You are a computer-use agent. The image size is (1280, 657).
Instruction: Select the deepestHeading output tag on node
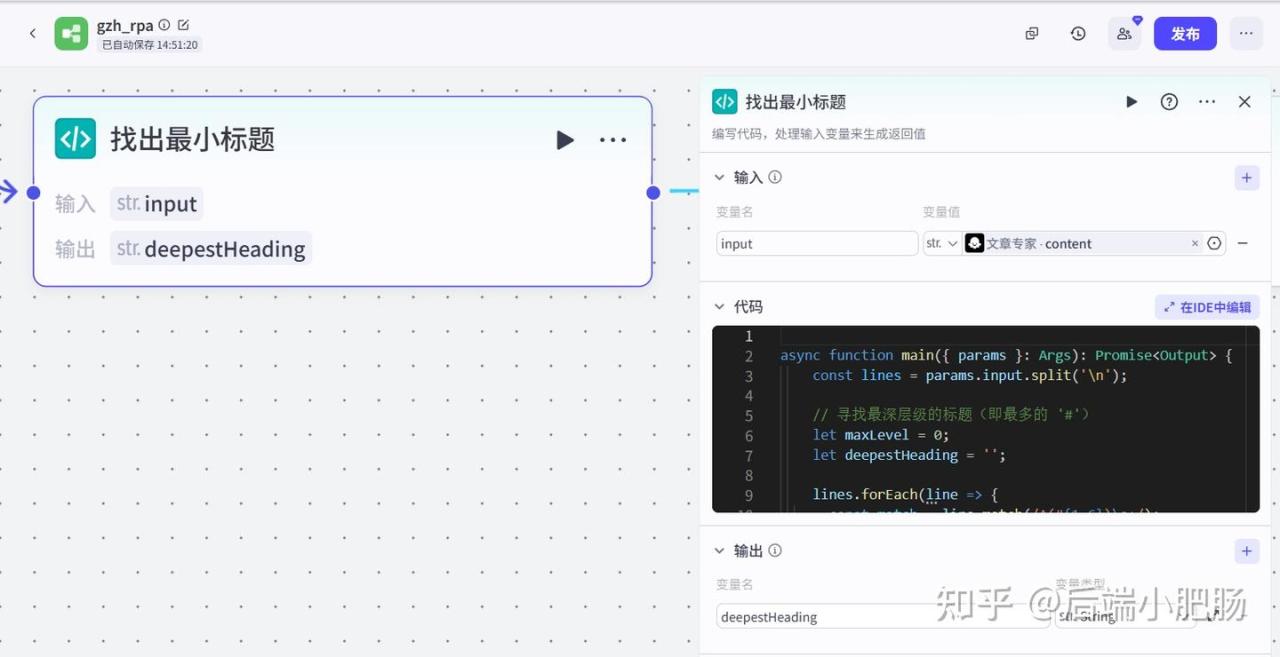[x=211, y=249]
